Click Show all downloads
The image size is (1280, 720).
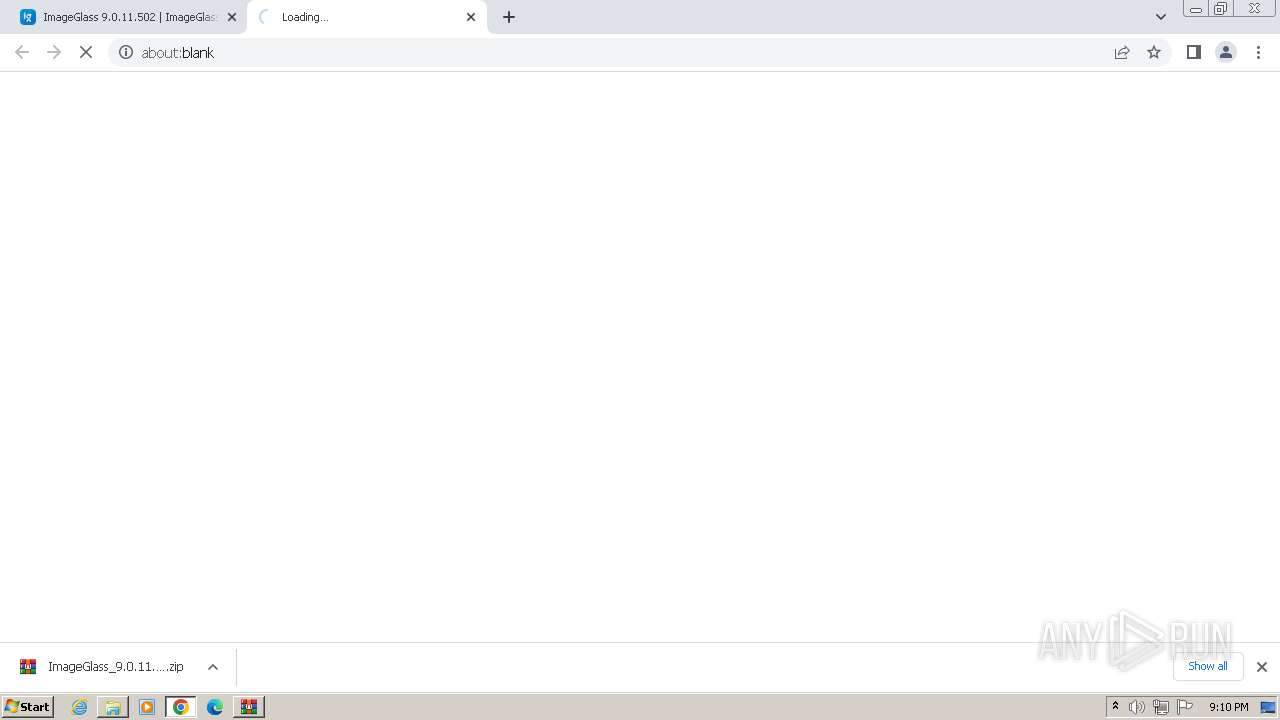point(1208,666)
